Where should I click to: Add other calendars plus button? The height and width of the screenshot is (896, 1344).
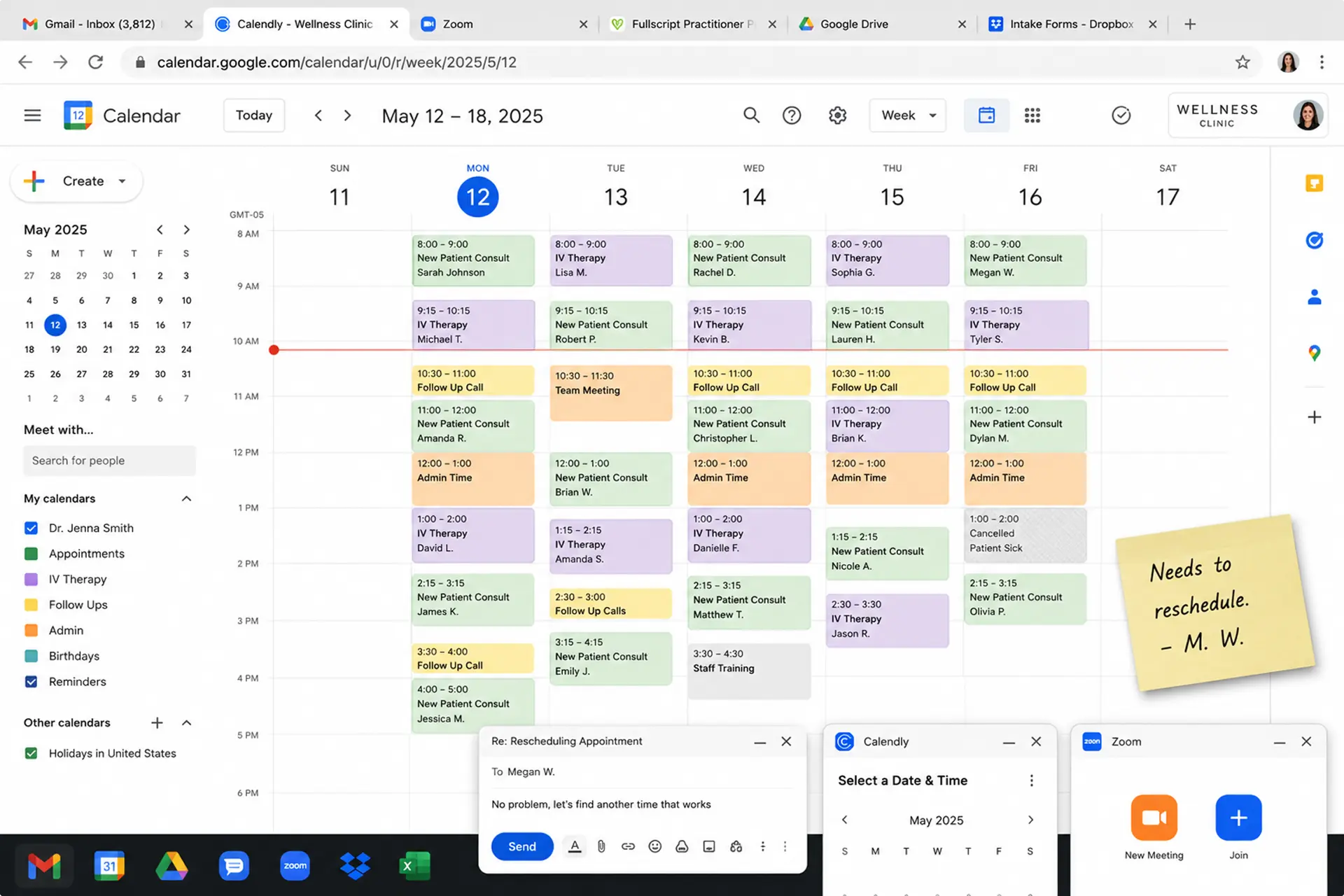coord(157,722)
